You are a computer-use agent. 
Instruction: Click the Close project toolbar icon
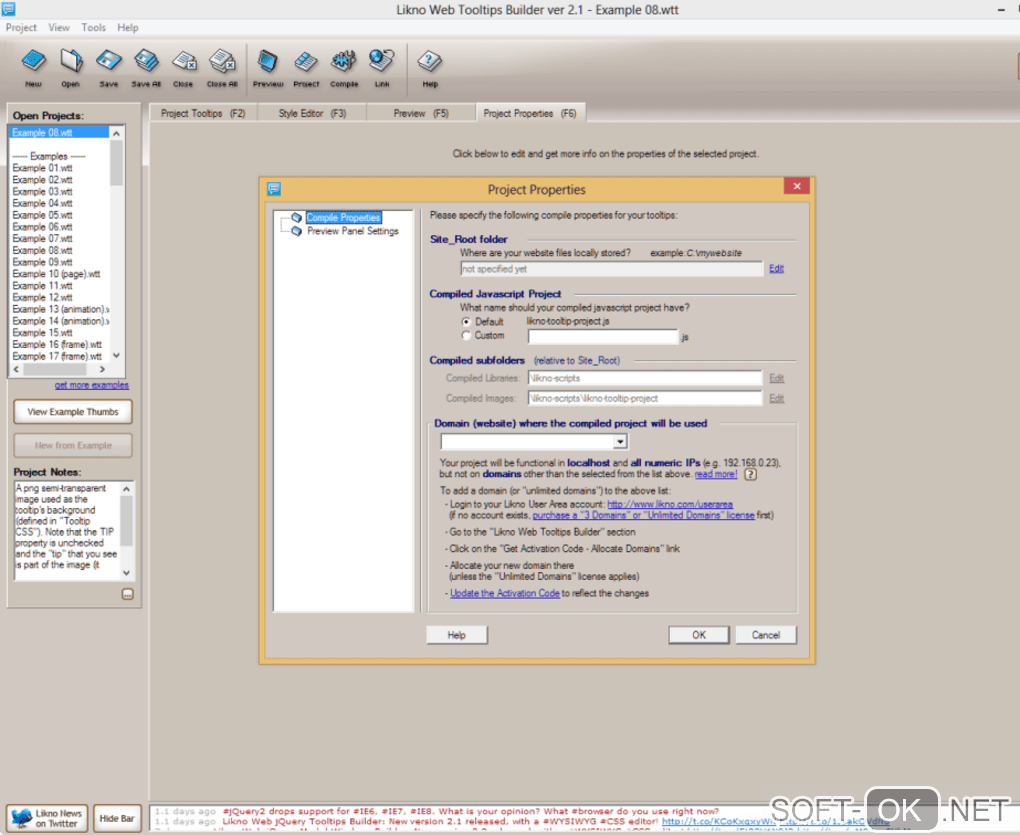184,68
